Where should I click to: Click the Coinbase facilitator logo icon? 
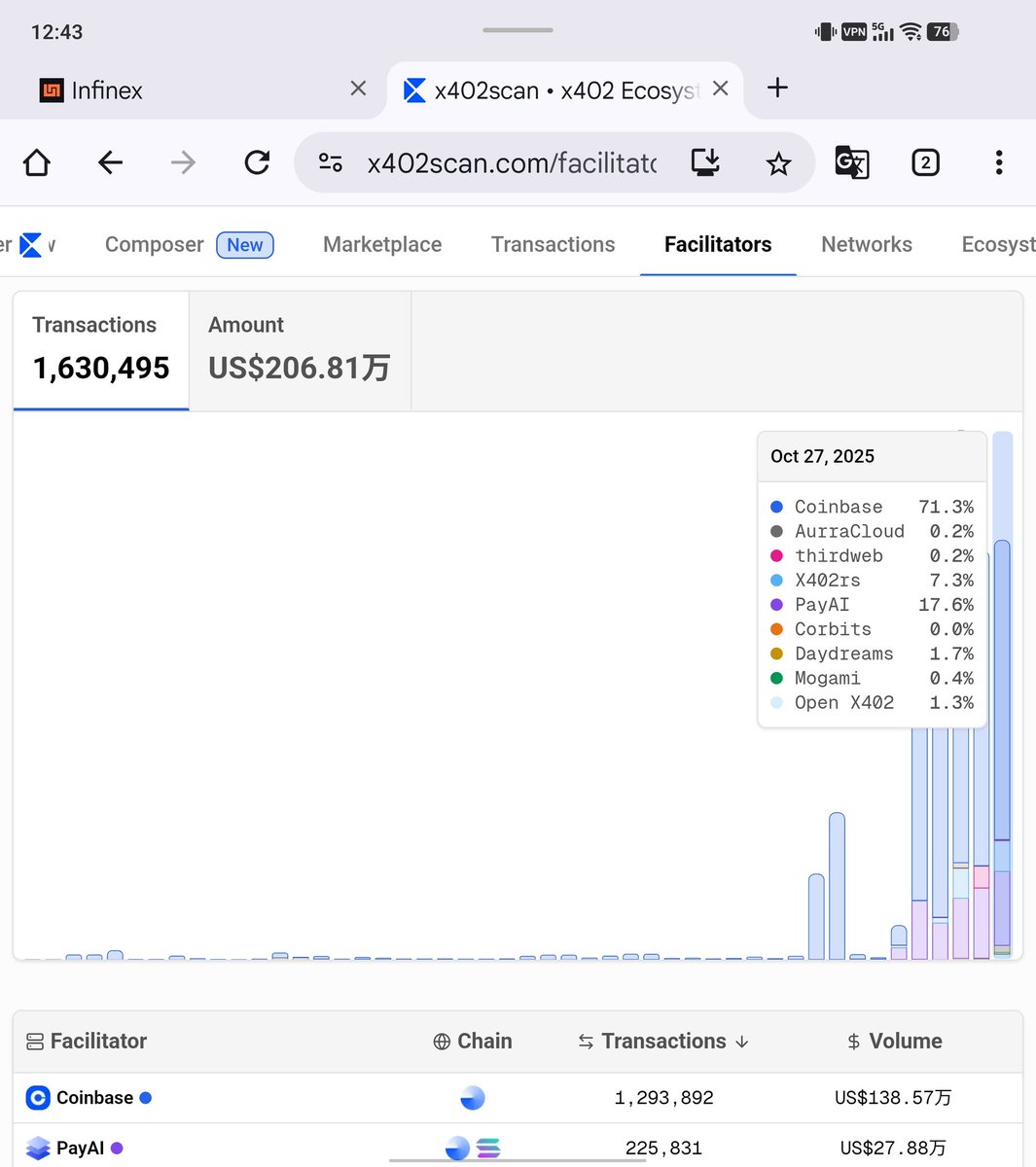[x=37, y=1097]
